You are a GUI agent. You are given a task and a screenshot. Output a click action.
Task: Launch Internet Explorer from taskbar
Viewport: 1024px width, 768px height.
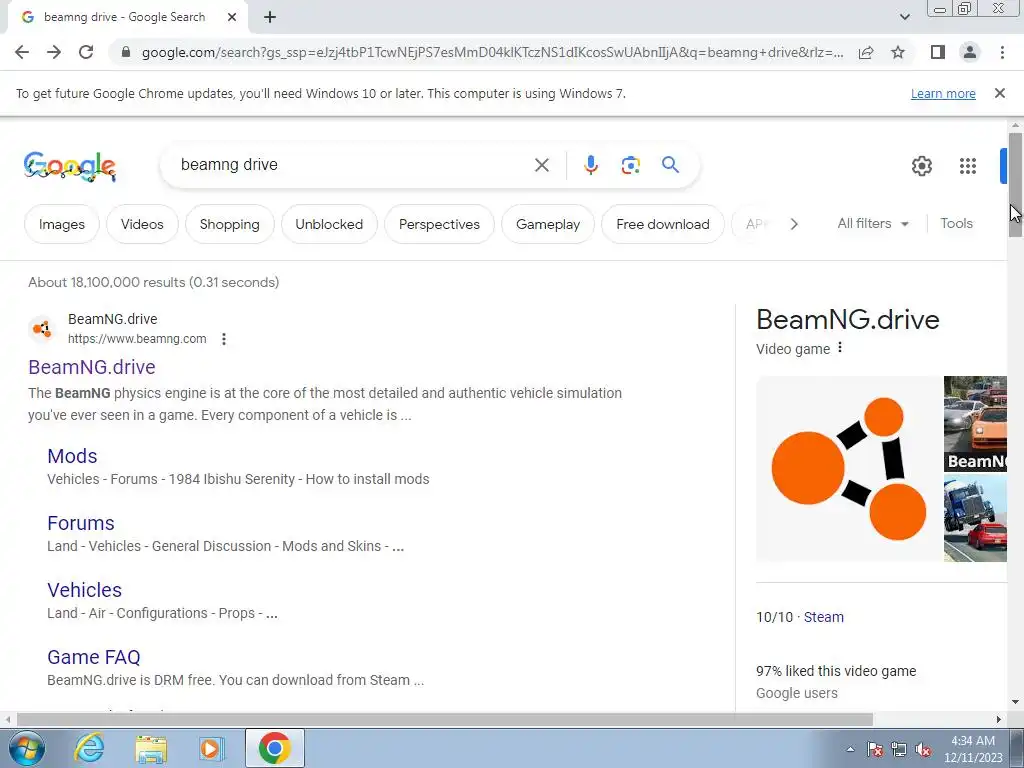click(x=89, y=748)
